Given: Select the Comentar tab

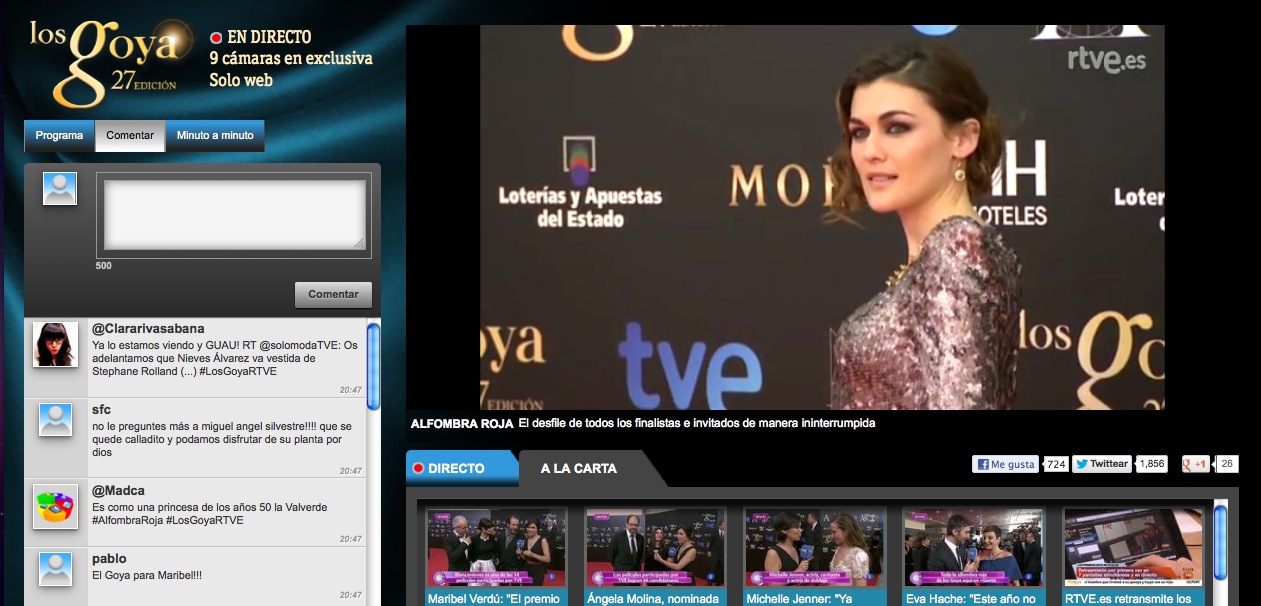Looking at the screenshot, I should coord(130,136).
